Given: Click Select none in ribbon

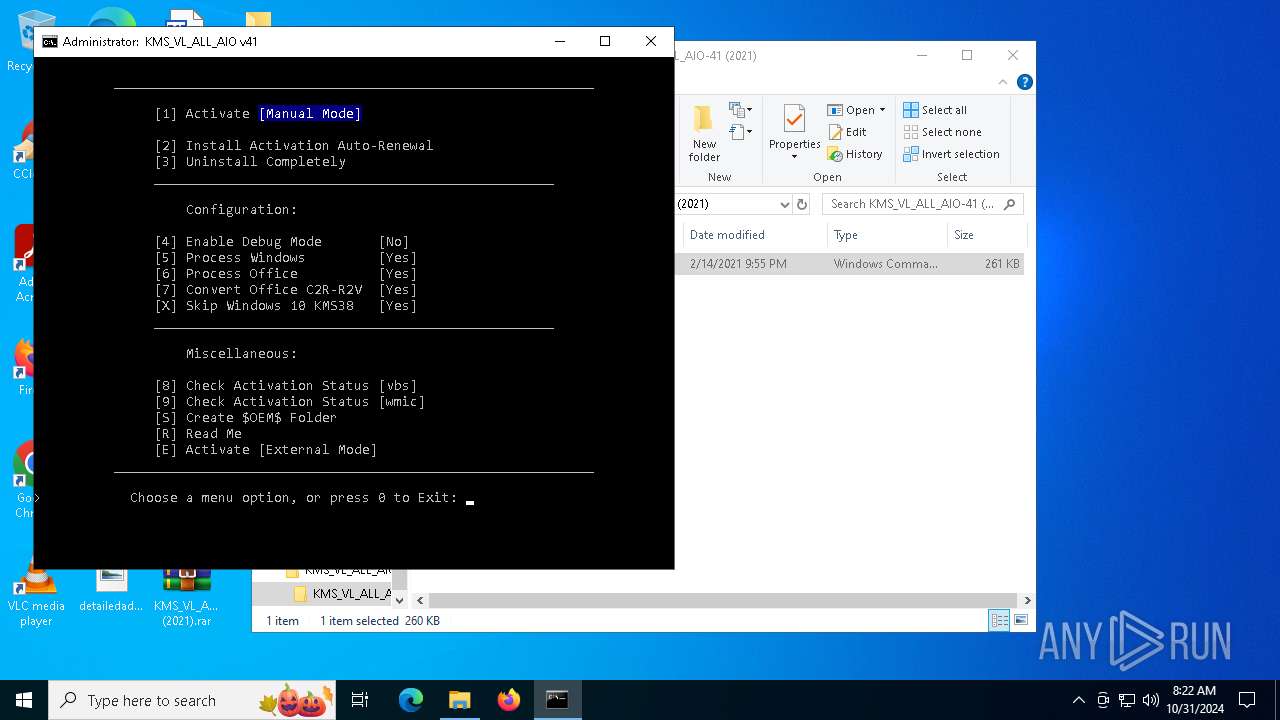Looking at the screenshot, I should tap(942, 132).
